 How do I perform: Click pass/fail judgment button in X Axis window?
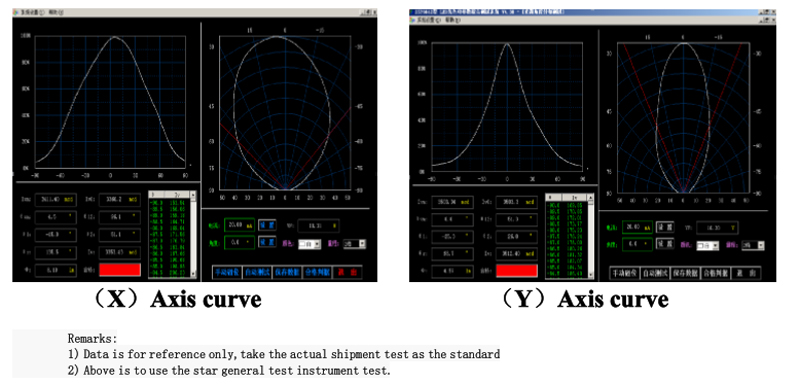[317, 272]
